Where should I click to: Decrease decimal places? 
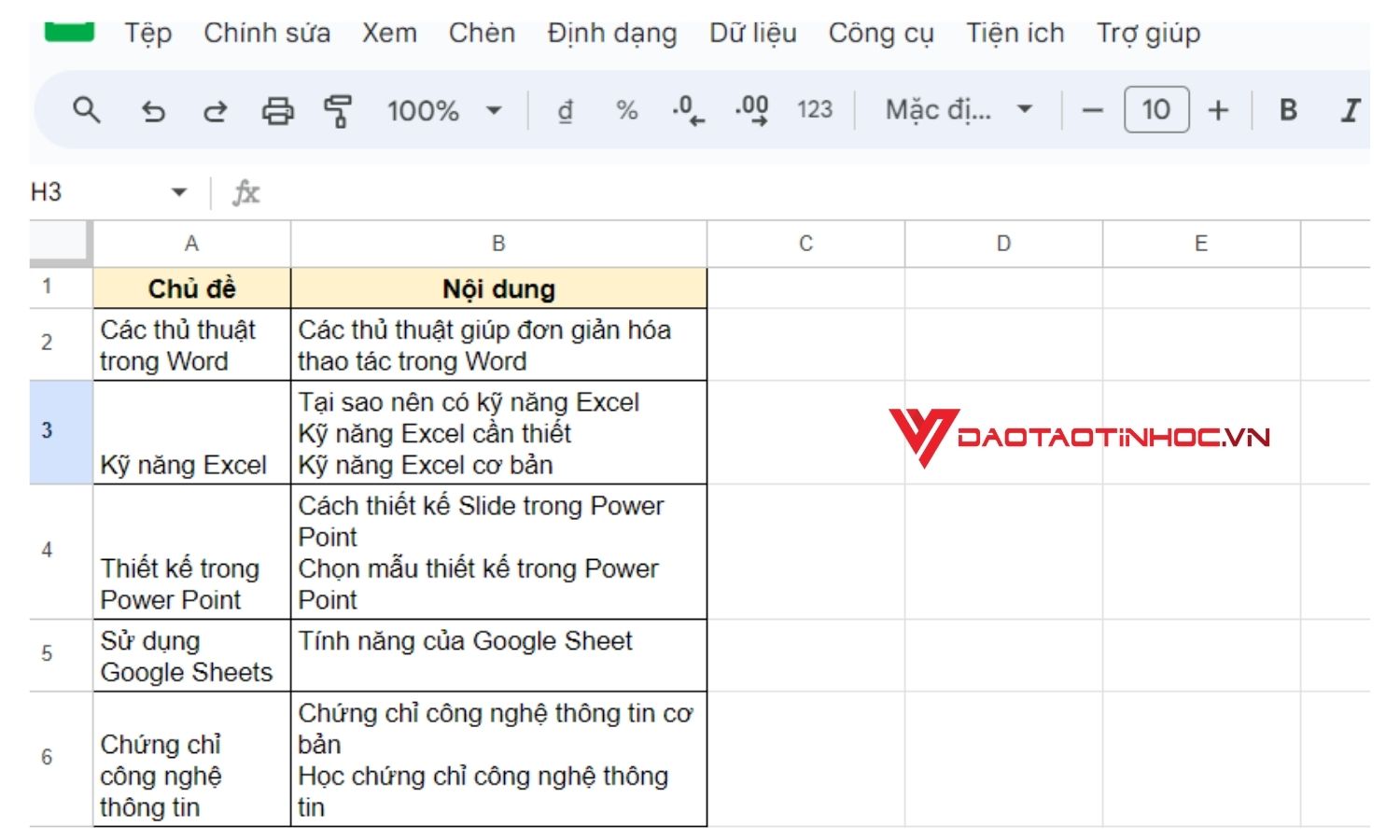coord(685,109)
